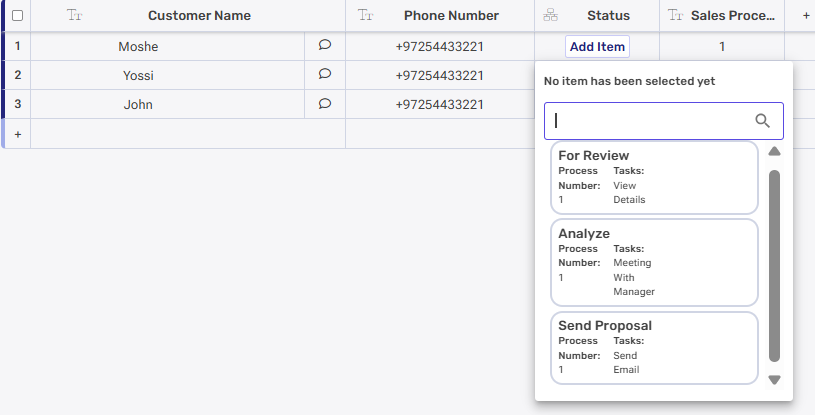Click text type icon beside Phone Number header
Viewport: 815px width, 415px height.
(366, 16)
